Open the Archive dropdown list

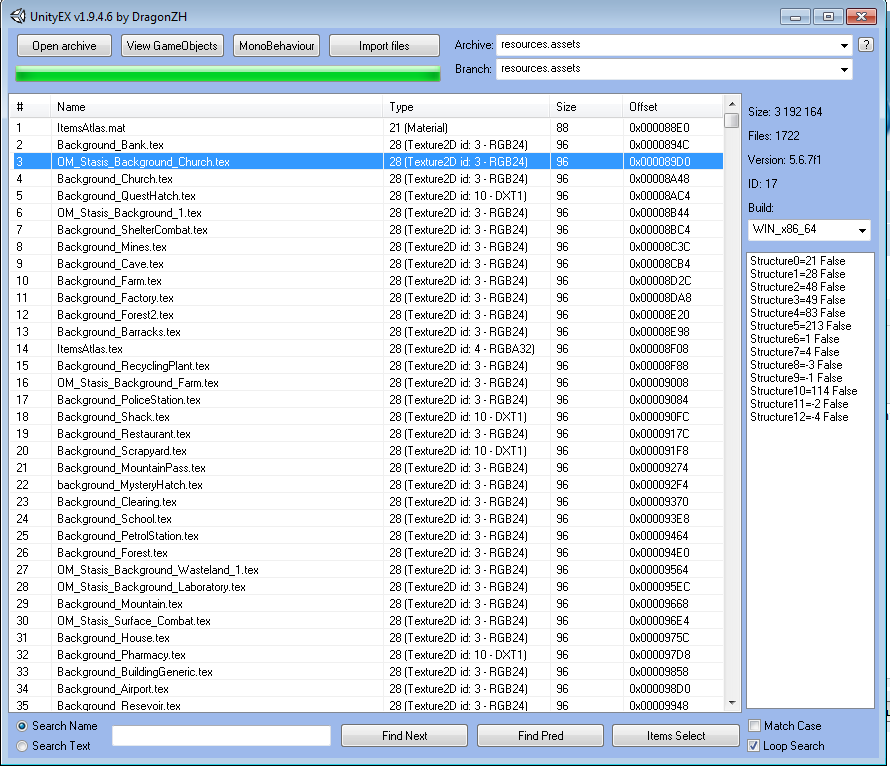click(x=844, y=45)
